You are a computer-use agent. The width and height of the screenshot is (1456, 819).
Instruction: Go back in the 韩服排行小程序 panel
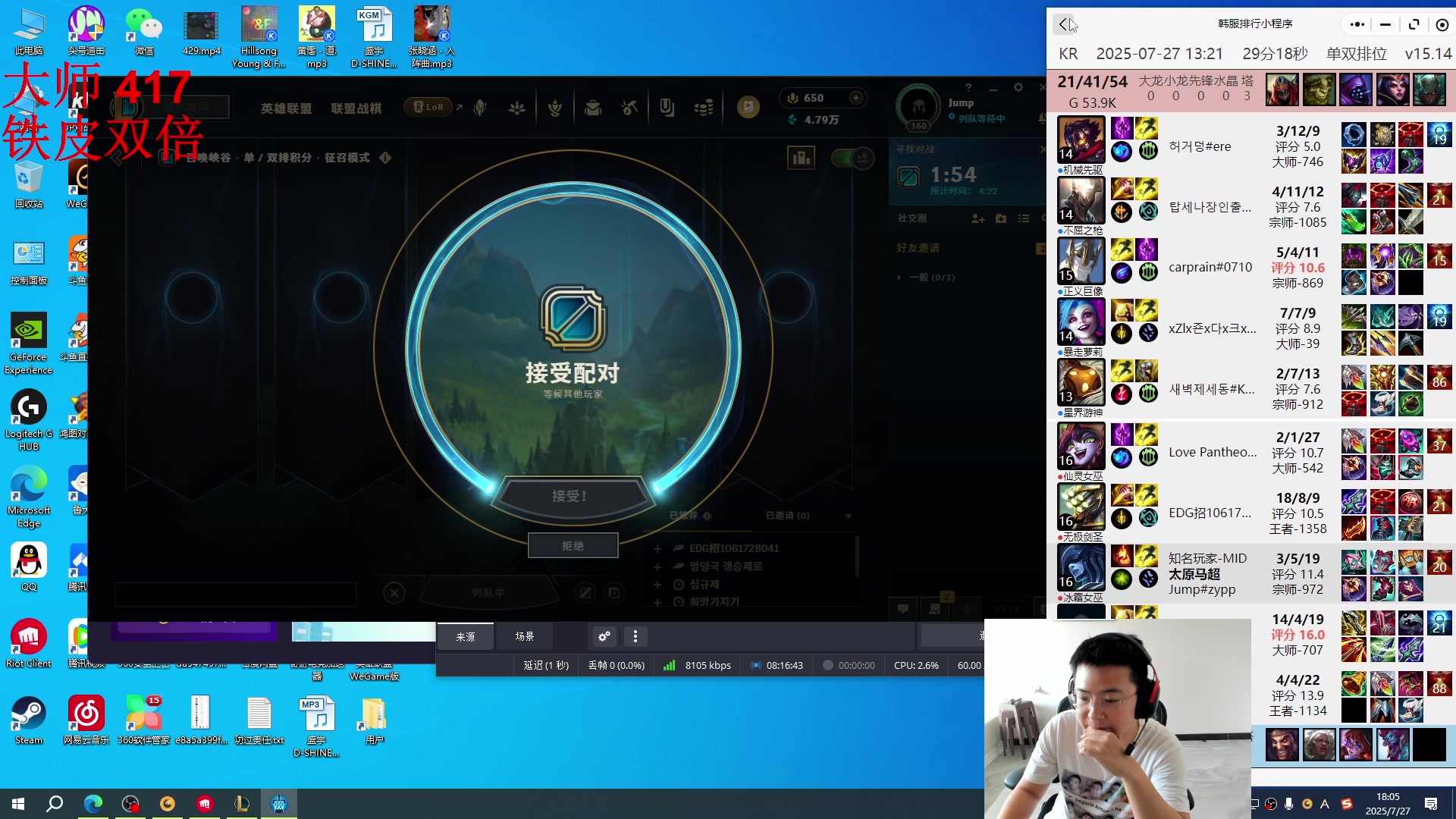(1063, 24)
